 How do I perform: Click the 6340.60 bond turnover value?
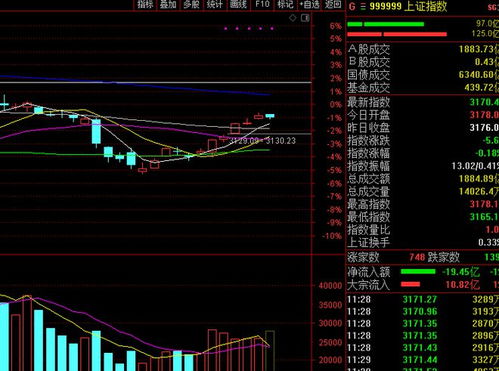[x=479, y=75]
